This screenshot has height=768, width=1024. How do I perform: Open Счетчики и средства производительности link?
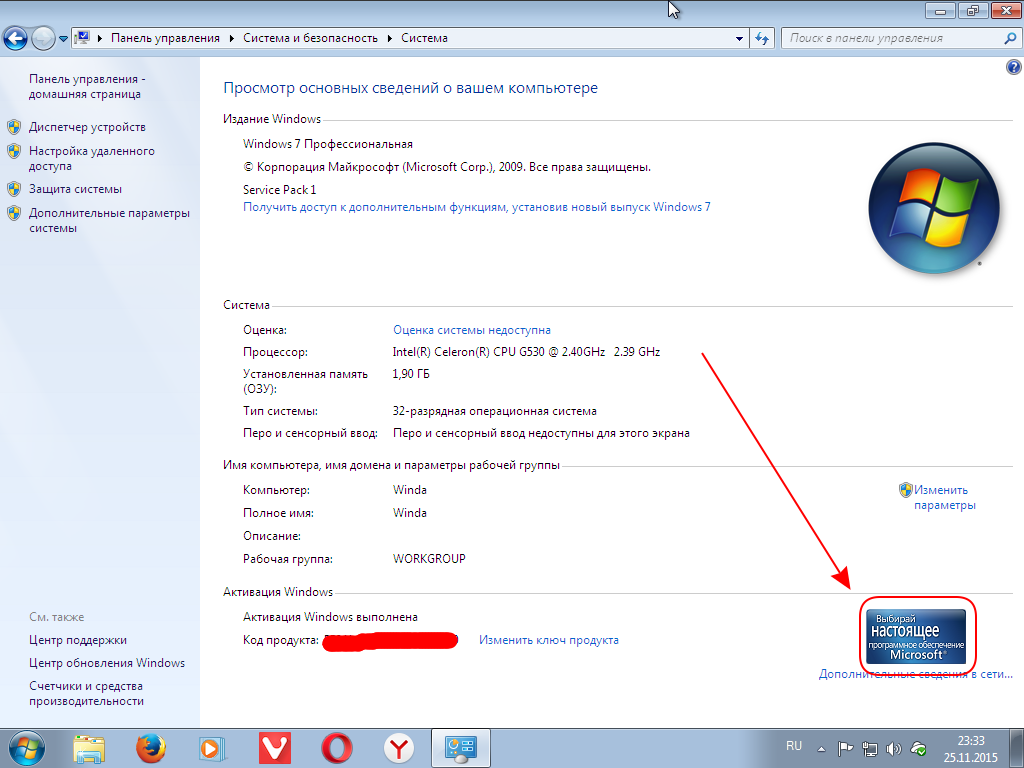(x=86, y=694)
